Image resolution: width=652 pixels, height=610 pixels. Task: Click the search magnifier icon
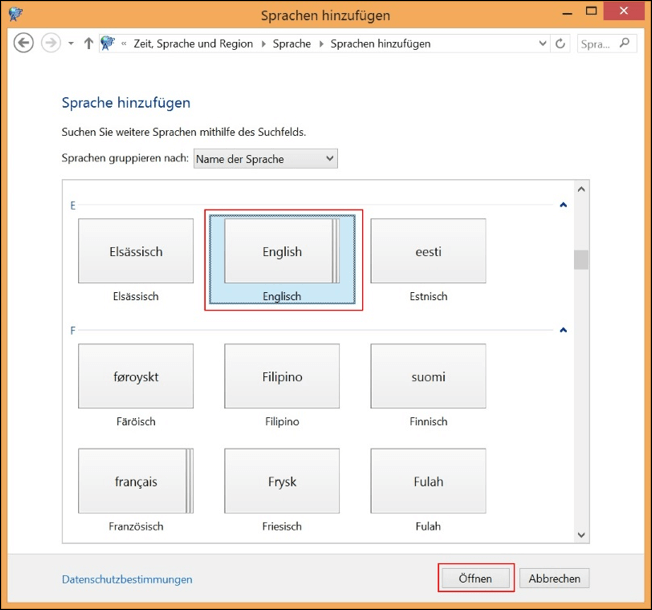(x=625, y=43)
